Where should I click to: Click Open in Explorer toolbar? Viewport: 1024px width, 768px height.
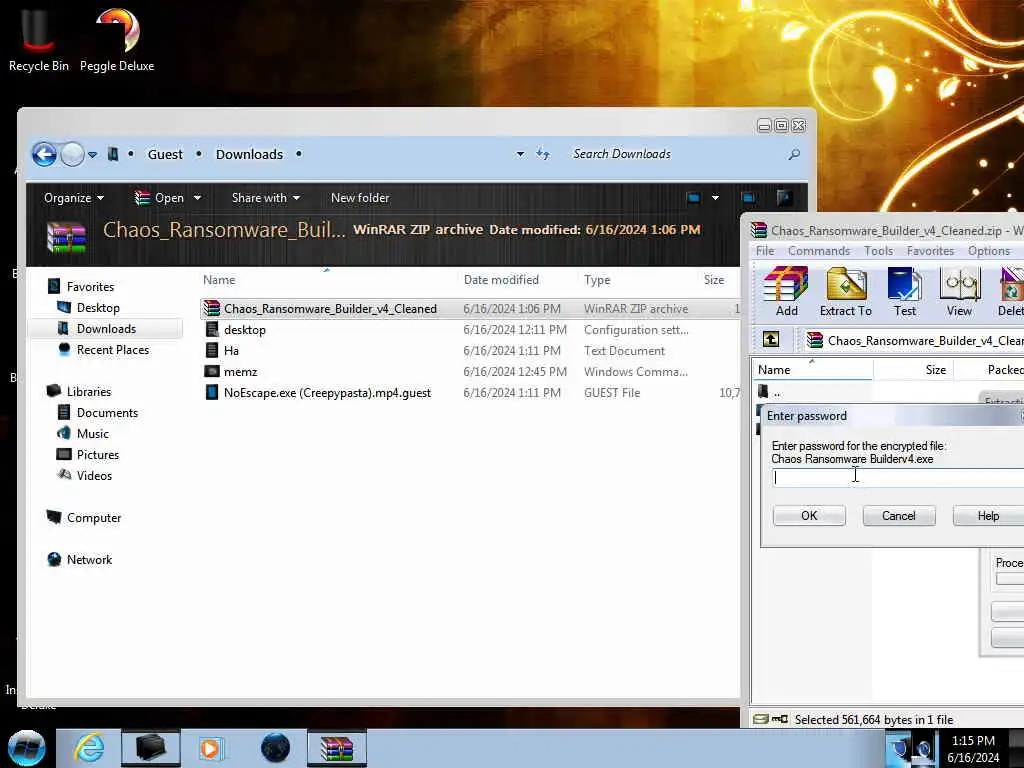click(159, 198)
